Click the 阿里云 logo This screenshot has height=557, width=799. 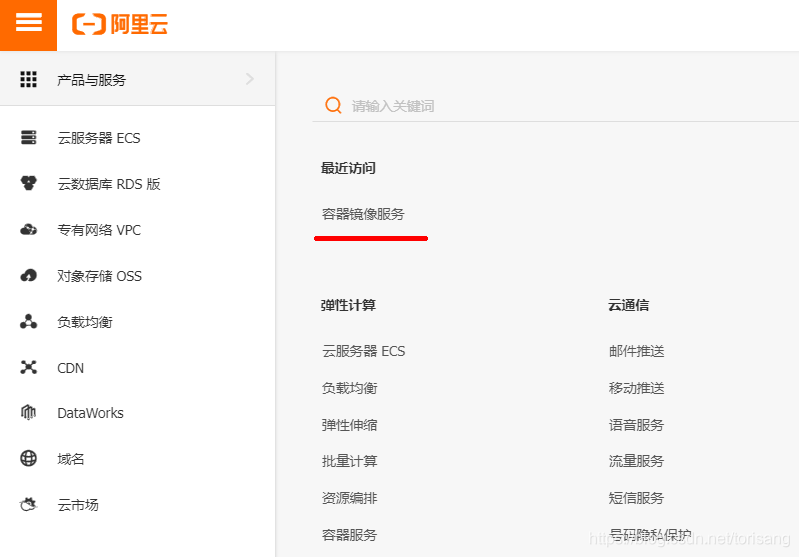pyautogui.click(x=120, y=24)
